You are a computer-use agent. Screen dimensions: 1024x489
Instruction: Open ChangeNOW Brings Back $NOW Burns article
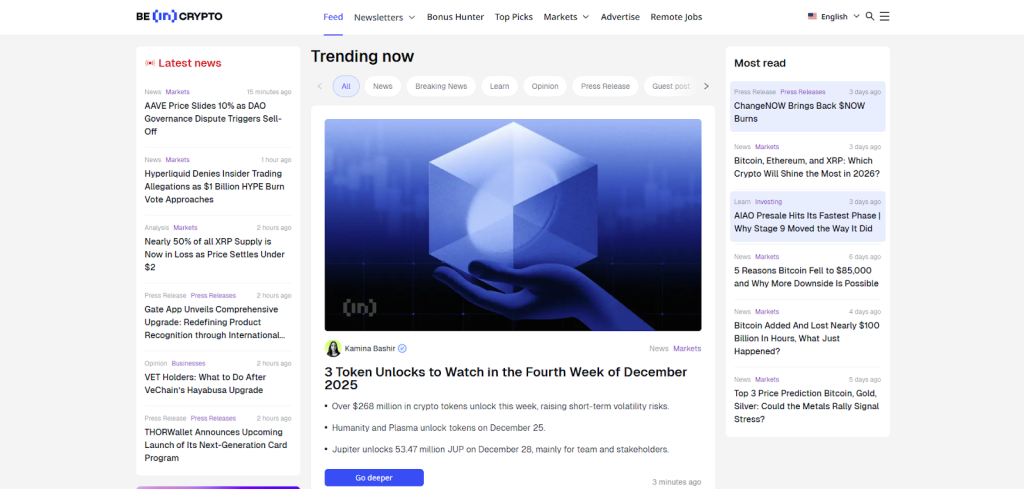[x=799, y=112]
